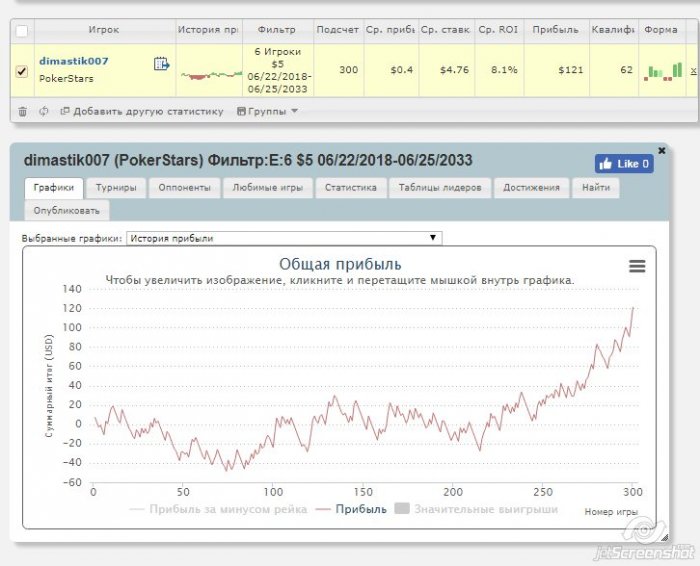The width and height of the screenshot is (700, 566).
Task: Uncheck the dimastik007 row checkbox
Action: point(21,71)
